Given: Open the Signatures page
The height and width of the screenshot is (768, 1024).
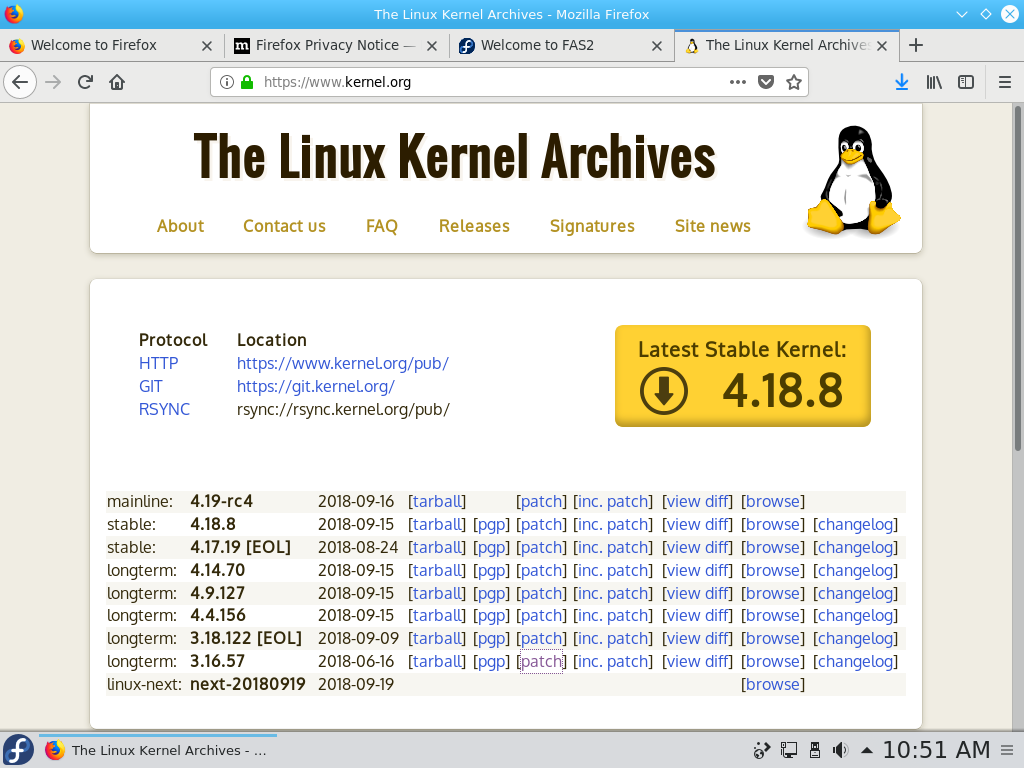Looking at the screenshot, I should [x=592, y=226].
